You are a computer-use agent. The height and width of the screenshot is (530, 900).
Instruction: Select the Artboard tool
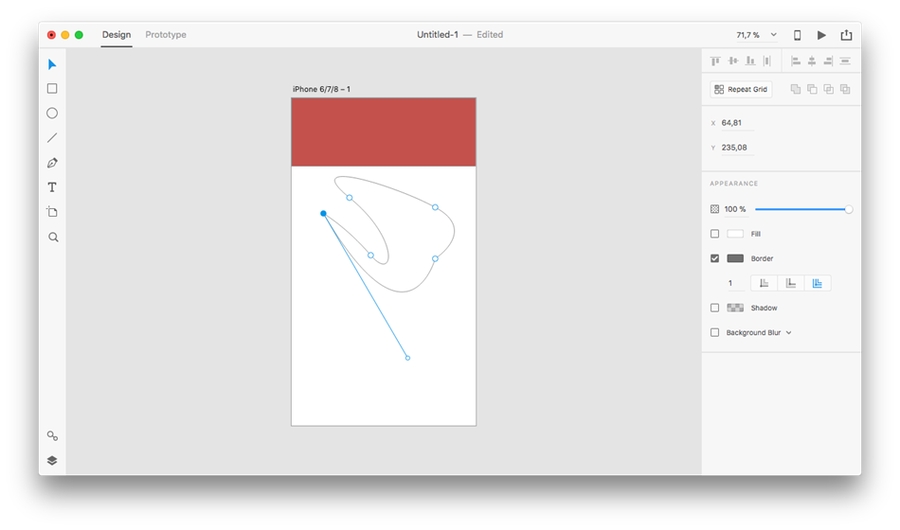[52, 212]
